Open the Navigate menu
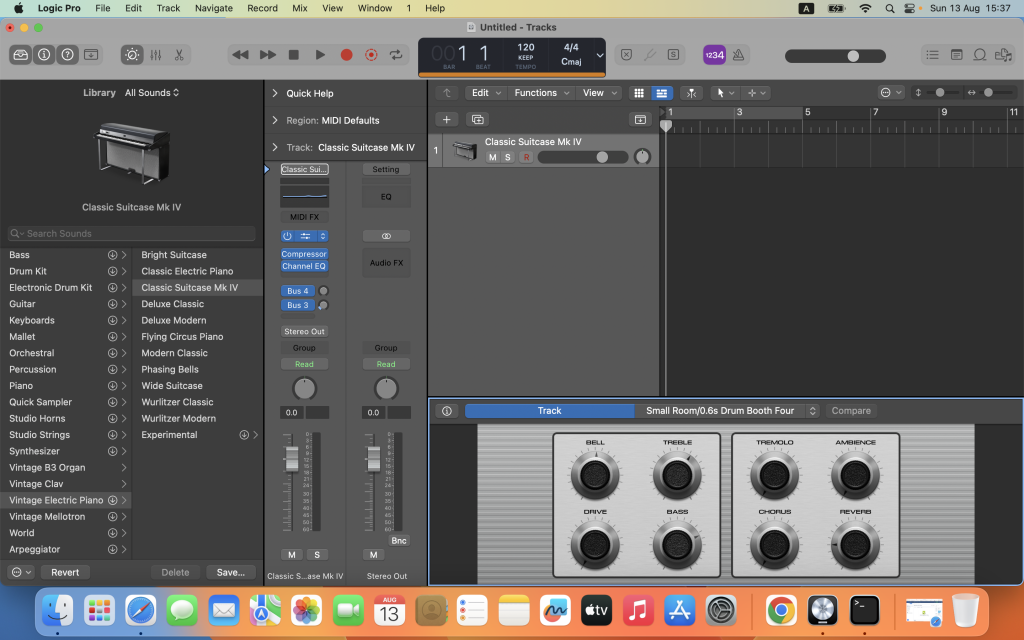This screenshot has width=1024, height=640. 214,8
